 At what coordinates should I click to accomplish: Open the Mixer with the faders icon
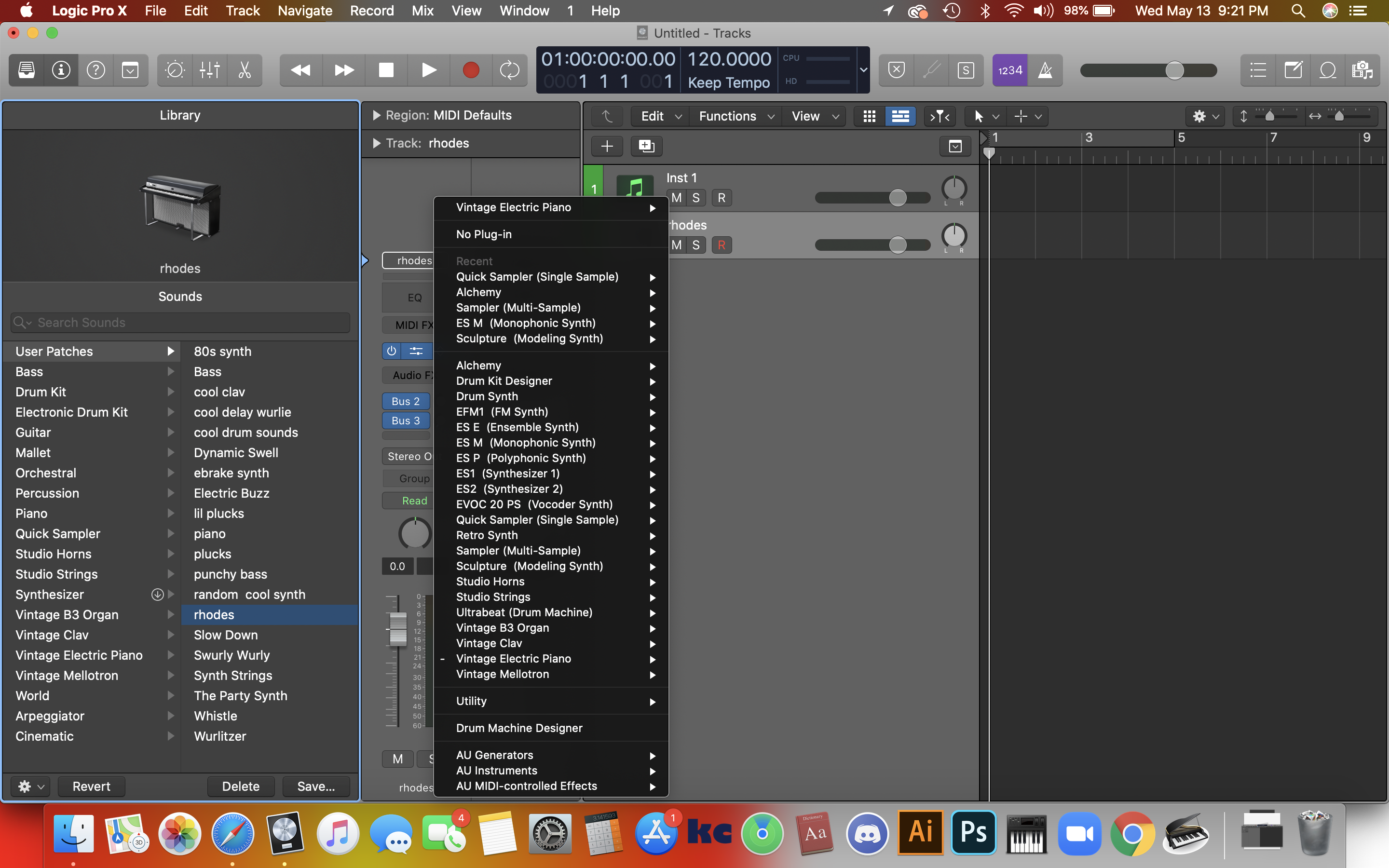209,70
